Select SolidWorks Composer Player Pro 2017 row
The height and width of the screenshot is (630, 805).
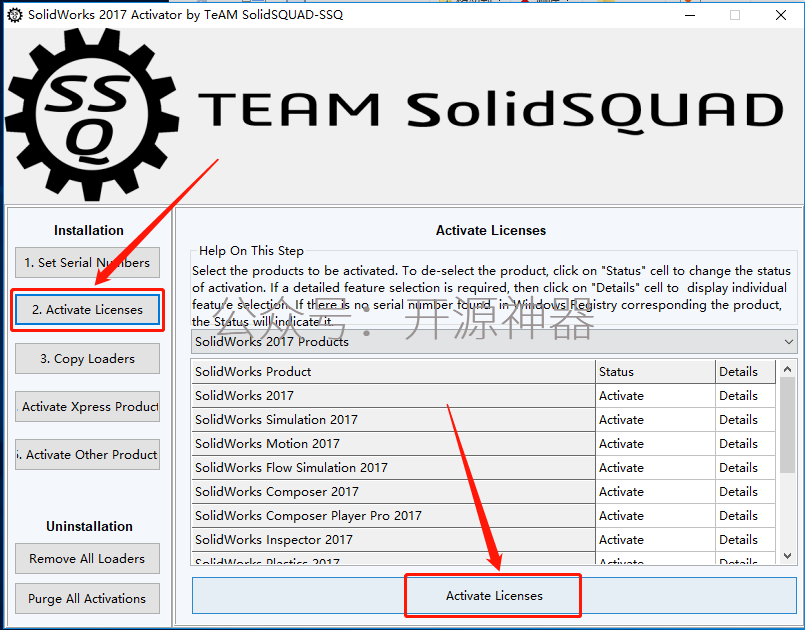pyautogui.click(x=393, y=516)
